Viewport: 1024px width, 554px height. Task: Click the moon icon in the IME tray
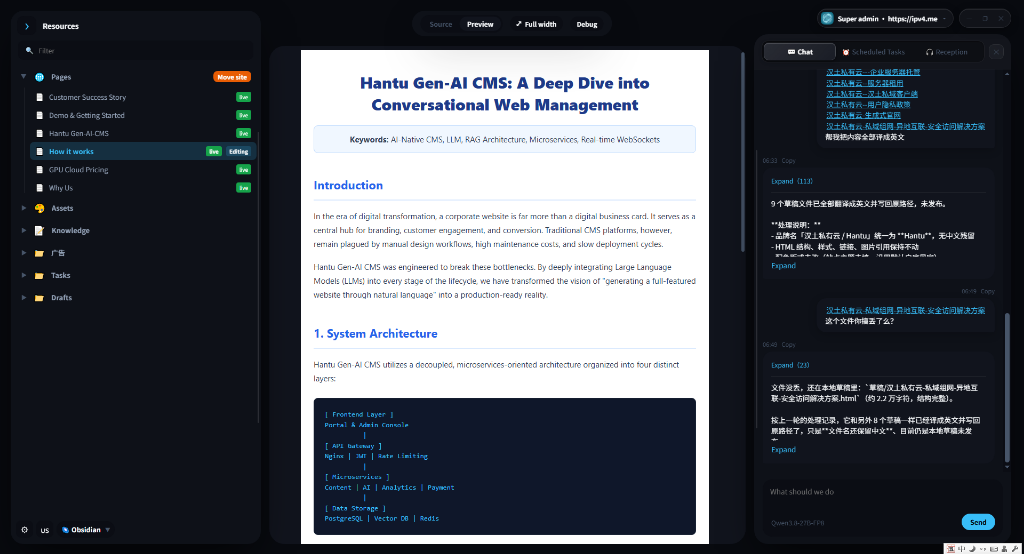click(972, 549)
